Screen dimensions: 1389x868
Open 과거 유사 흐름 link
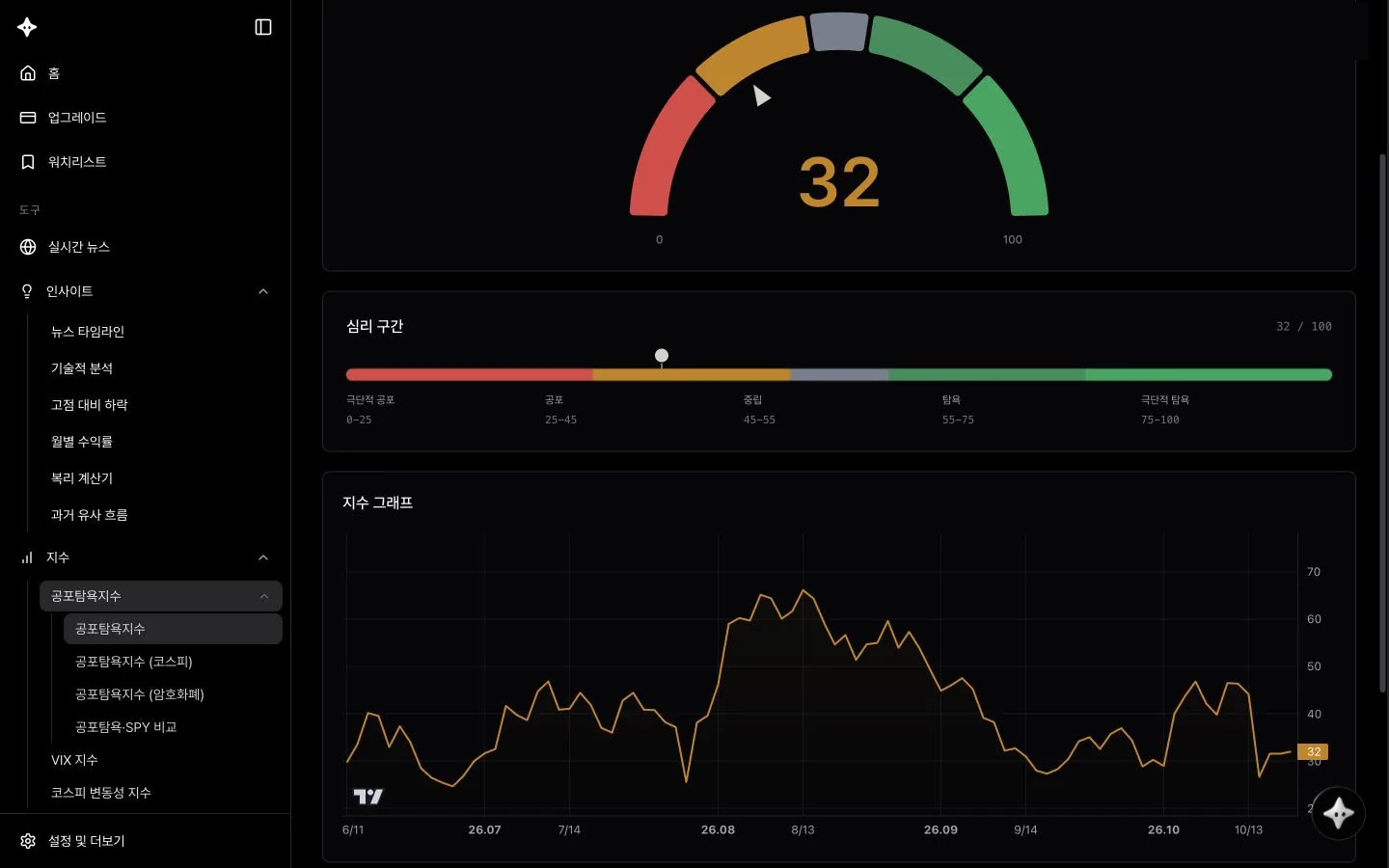point(90,515)
